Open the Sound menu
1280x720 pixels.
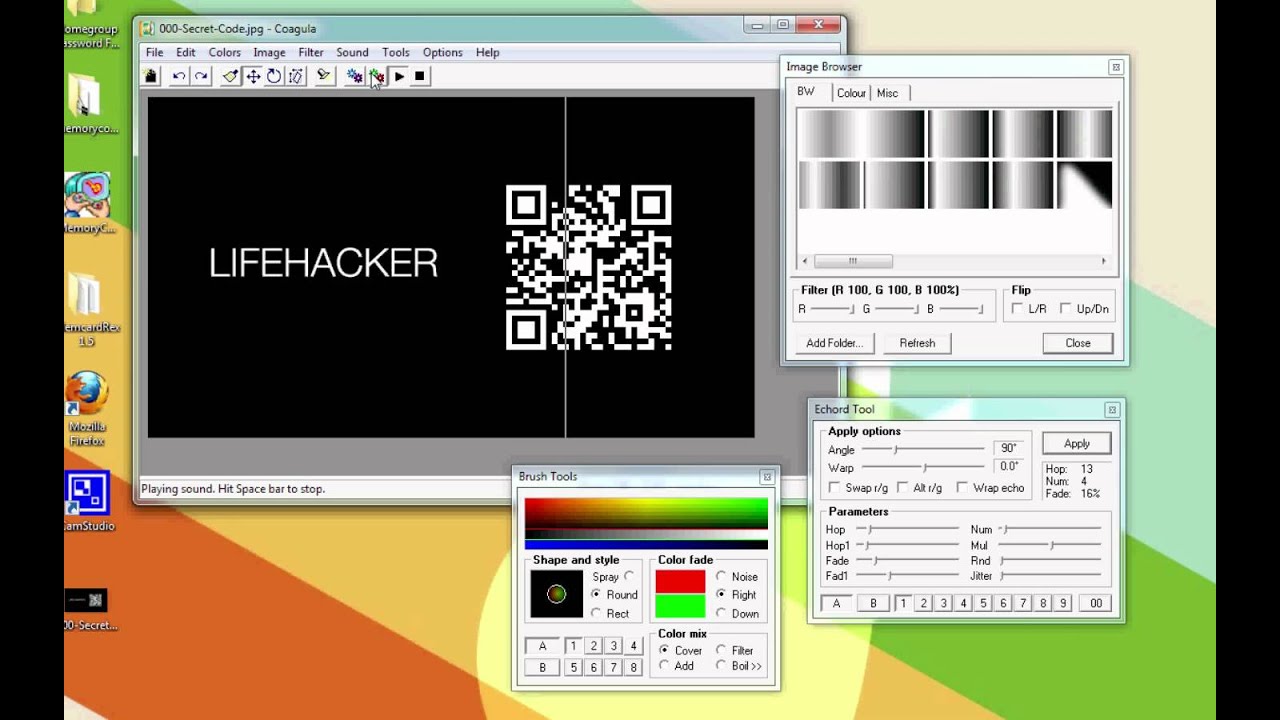pyautogui.click(x=352, y=52)
